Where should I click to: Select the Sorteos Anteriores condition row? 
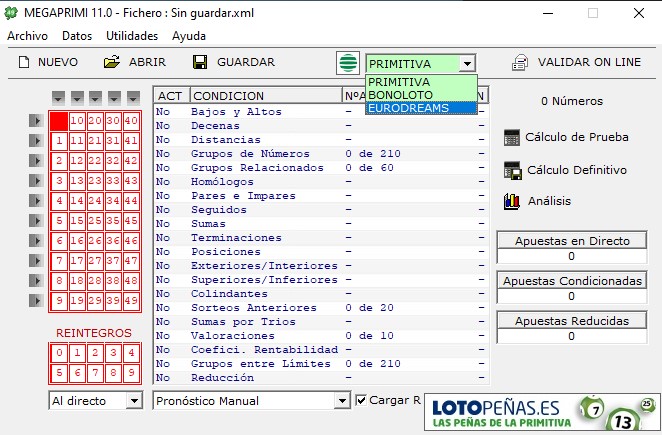[321, 308]
